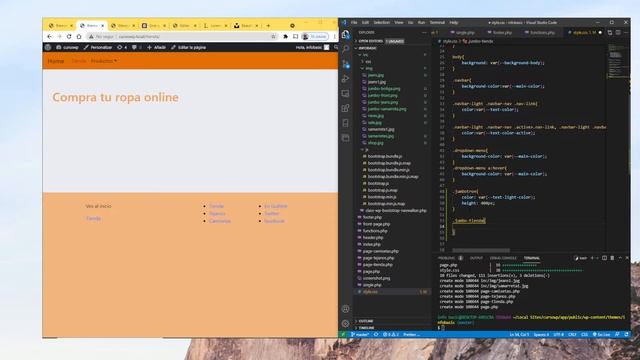Click the browser address bar
Image resolution: width=640 pixels, height=360 pixels.
(x=182, y=36)
